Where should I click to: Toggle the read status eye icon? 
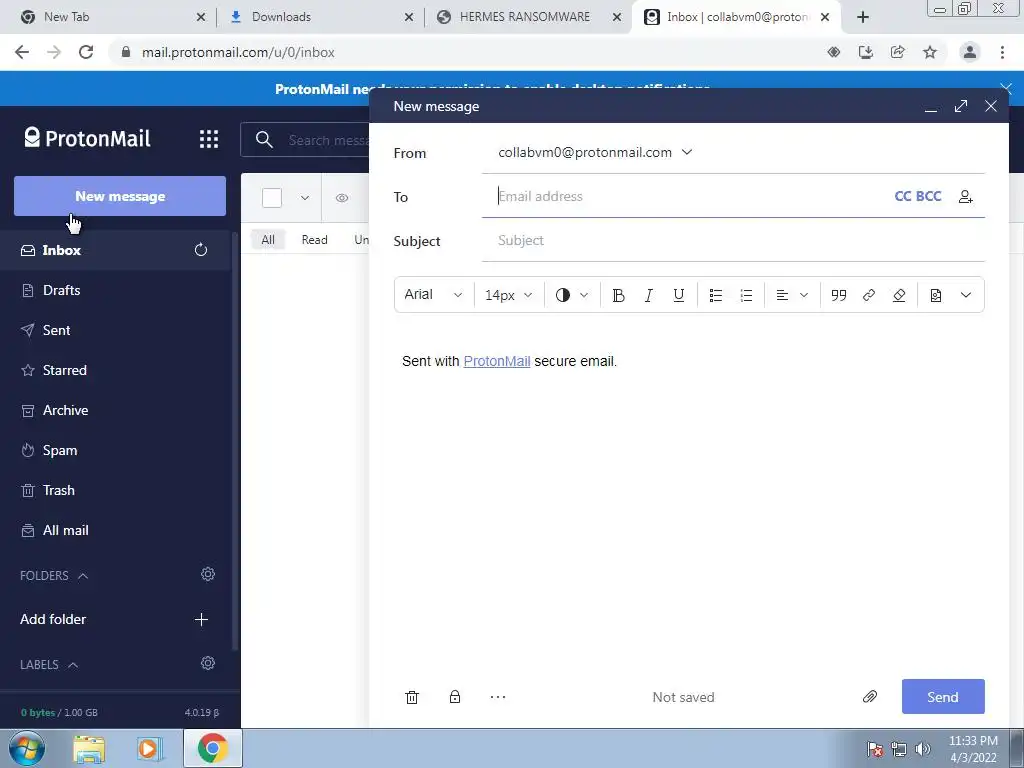click(342, 198)
